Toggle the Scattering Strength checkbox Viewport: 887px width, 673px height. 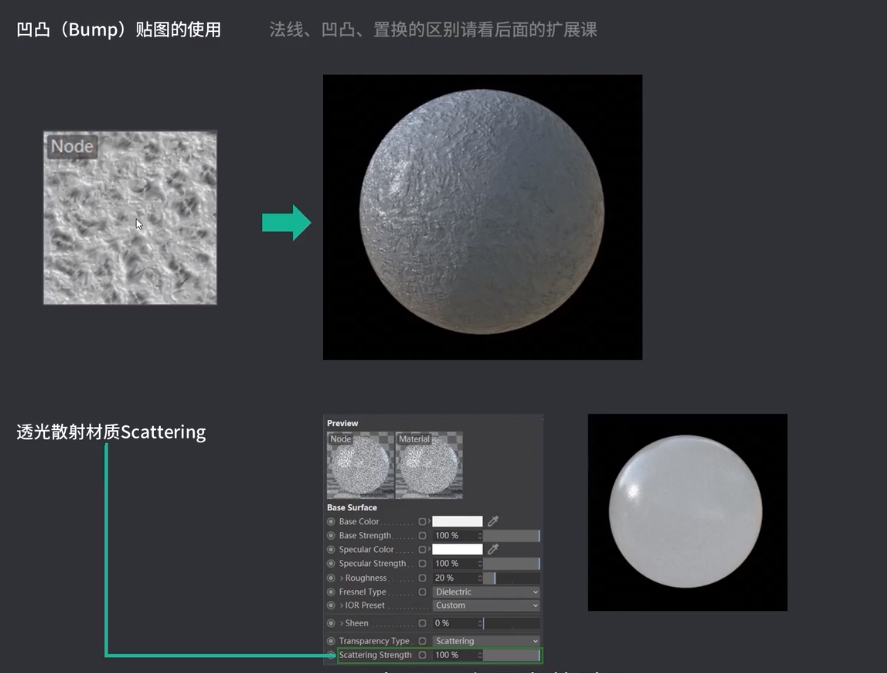click(422, 655)
